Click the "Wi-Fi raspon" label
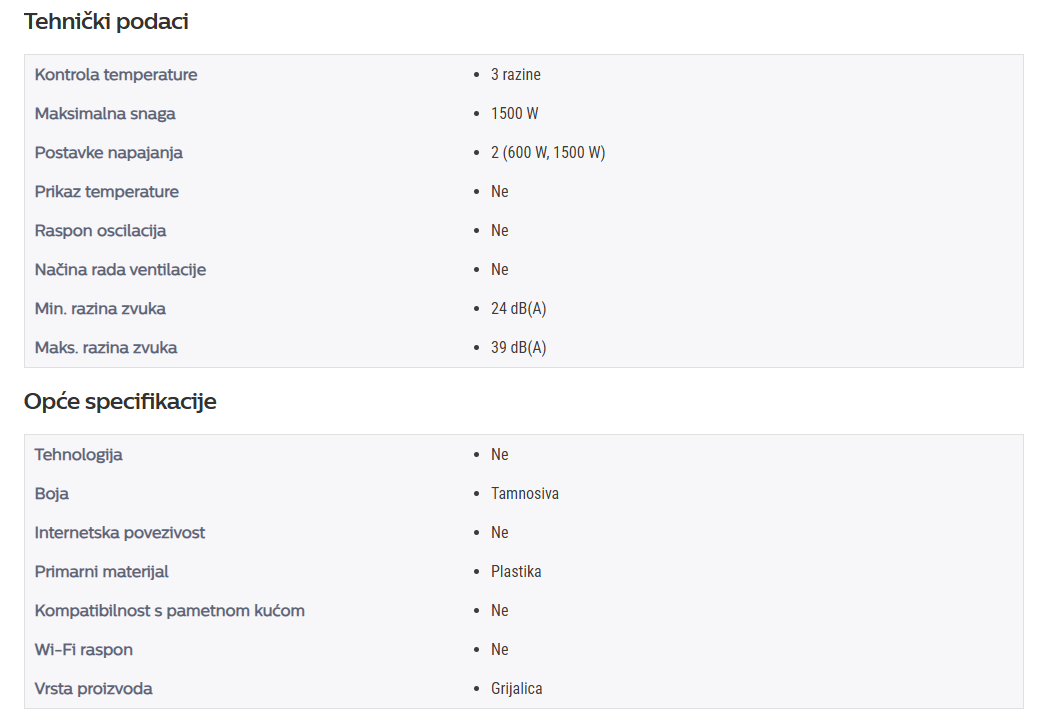The width and height of the screenshot is (1048, 728). pyautogui.click(x=84, y=650)
